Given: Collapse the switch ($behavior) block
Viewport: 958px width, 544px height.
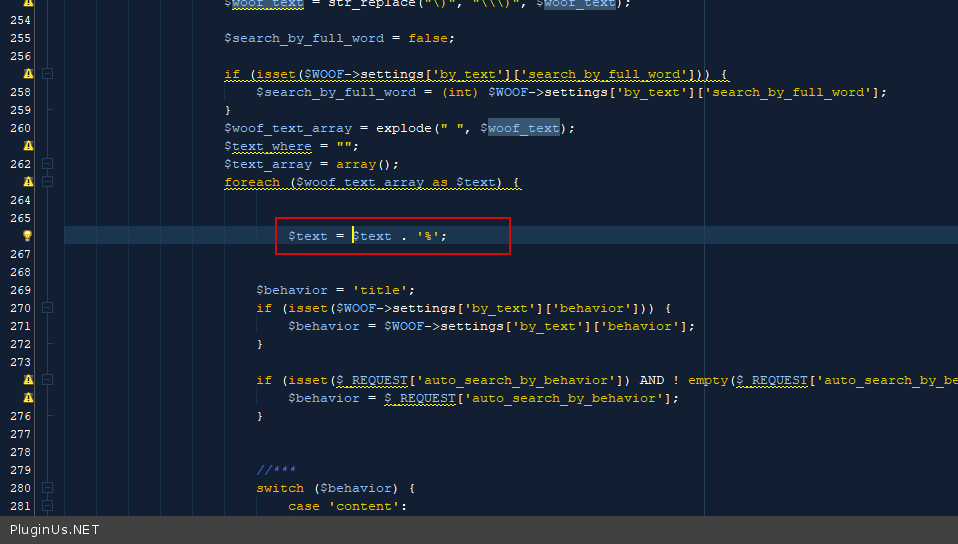Looking at the screenshot, I should coord(47,488).
